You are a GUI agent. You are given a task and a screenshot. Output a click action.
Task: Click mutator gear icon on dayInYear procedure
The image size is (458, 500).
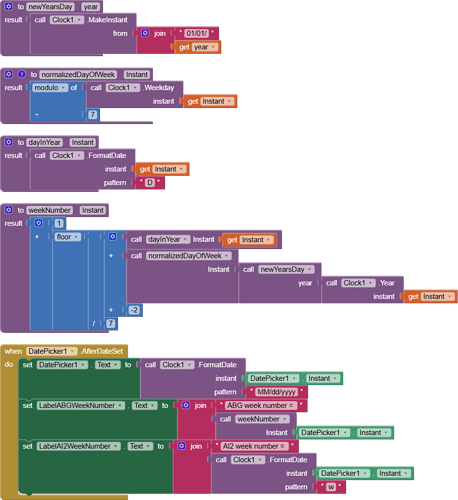point(9,142)
